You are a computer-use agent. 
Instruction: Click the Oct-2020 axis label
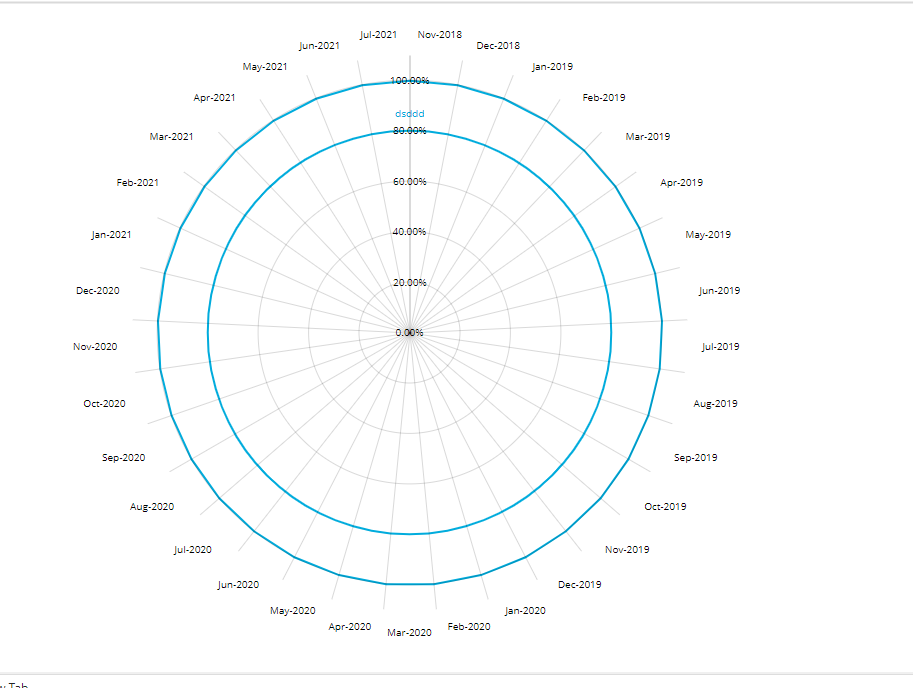(x=104, y=403)
